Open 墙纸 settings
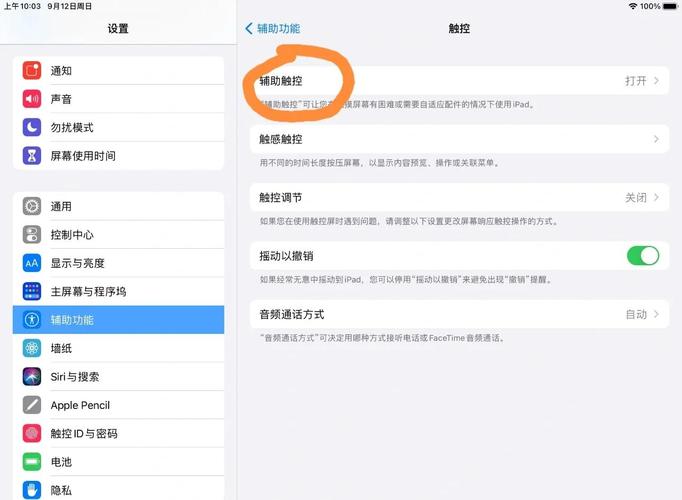 pos(118,348)
